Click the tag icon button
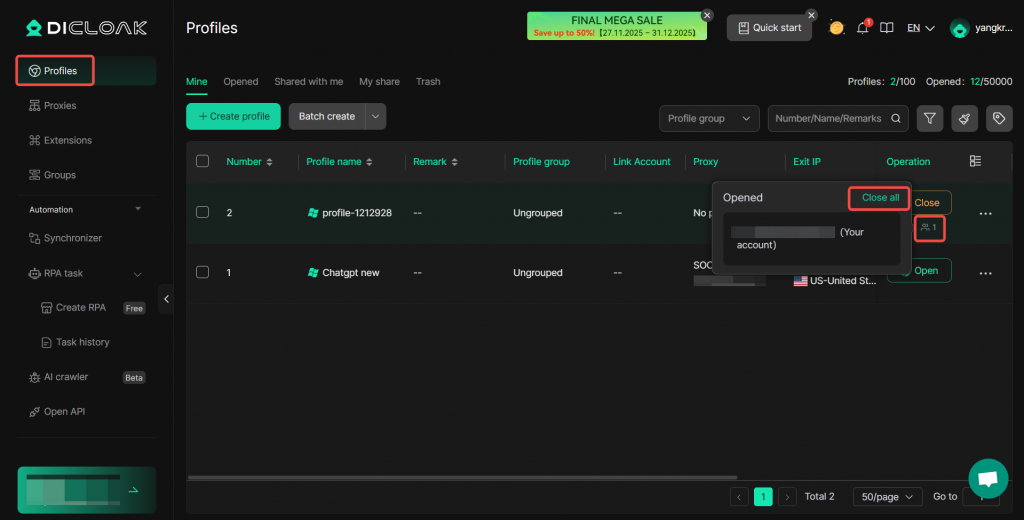 pos(998,118)
